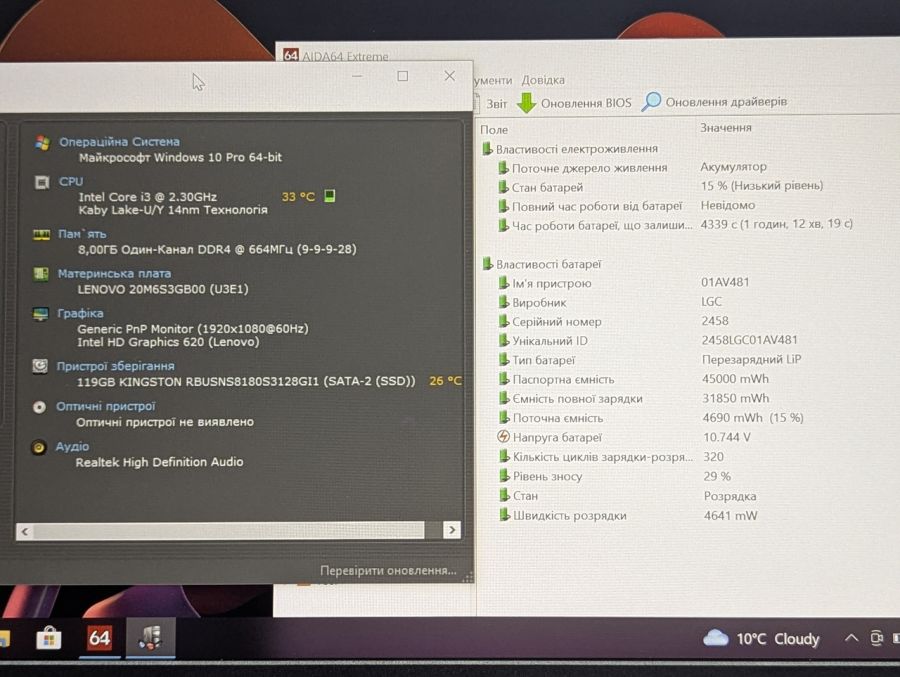Click the motherboard icon beside Материнська плата
Image resolution: width=900 pixels, height=677 pixels.
pos(41,274)
